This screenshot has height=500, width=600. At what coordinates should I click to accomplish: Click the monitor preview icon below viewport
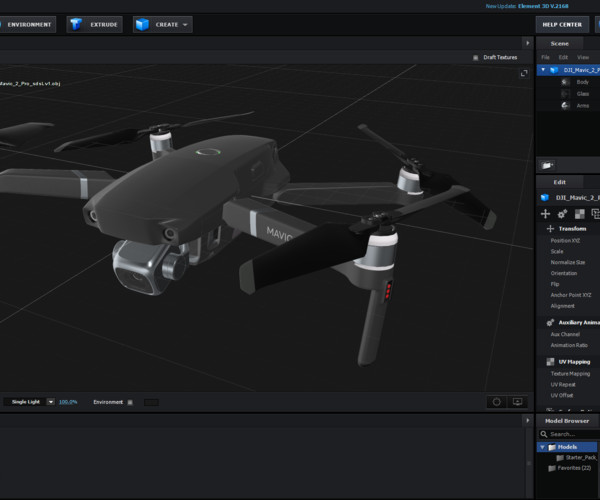517,402
